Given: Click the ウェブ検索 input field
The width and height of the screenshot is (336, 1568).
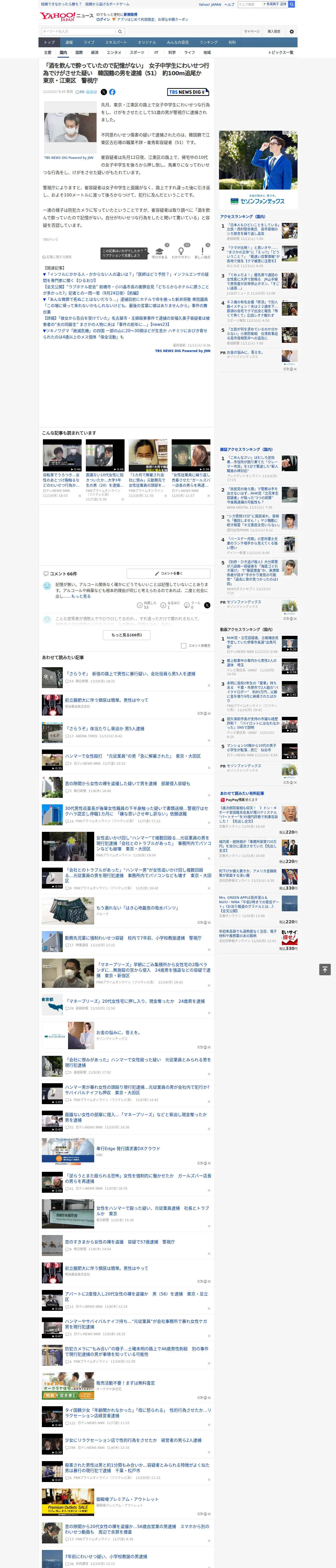Looking at the screenshot, I should click(x=250, y=4).
